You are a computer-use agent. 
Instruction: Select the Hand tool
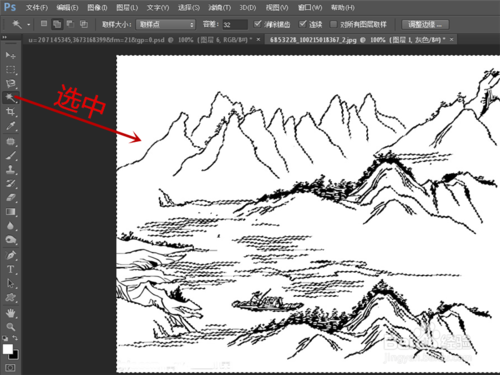pyautogui.click(x=10, y=313)
